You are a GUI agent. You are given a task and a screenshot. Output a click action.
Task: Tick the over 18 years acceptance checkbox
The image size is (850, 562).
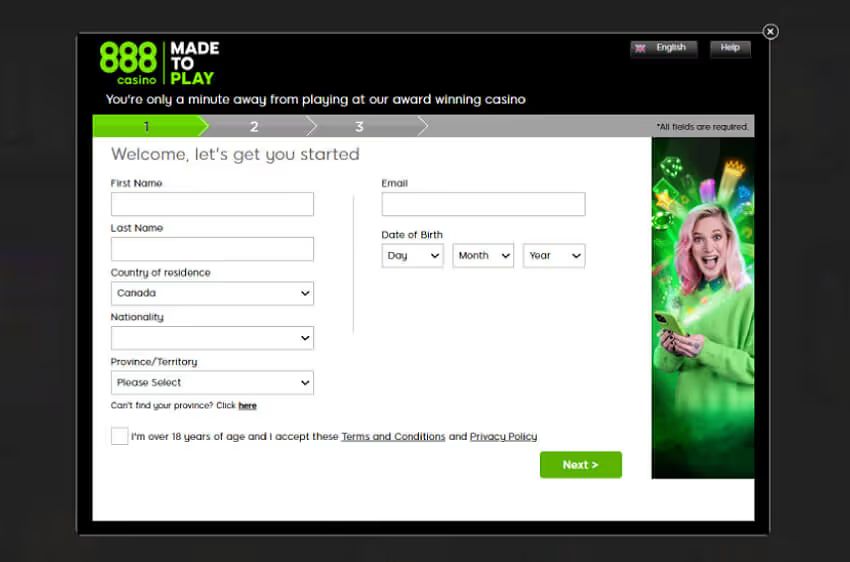pyautogui.click(x=120, y=436)
